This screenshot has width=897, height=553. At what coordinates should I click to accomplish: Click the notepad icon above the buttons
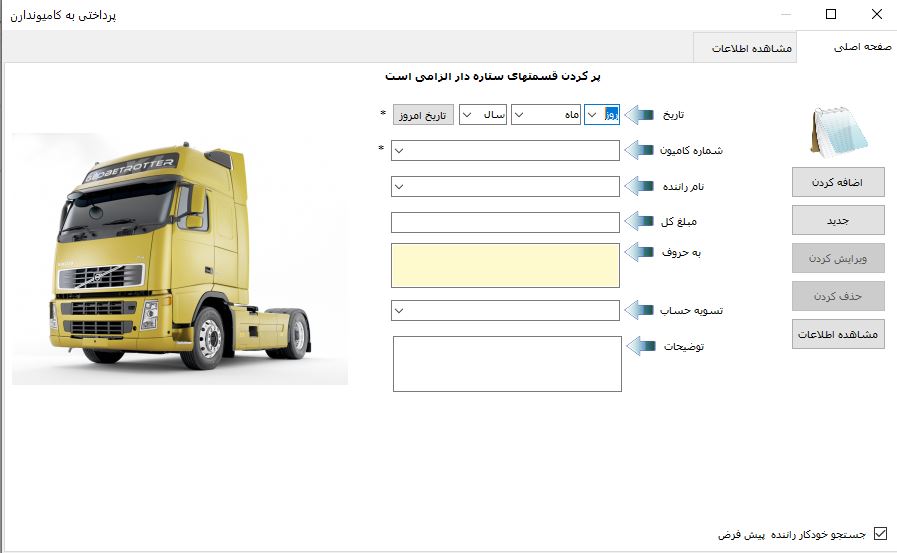tap(837, 130)
